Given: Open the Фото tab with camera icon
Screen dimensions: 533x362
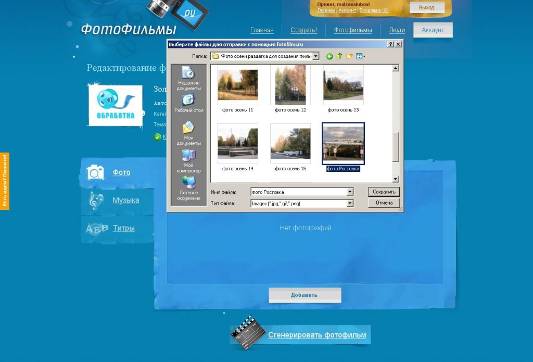Looking at the screenshot, I should [x=117, y=172].
